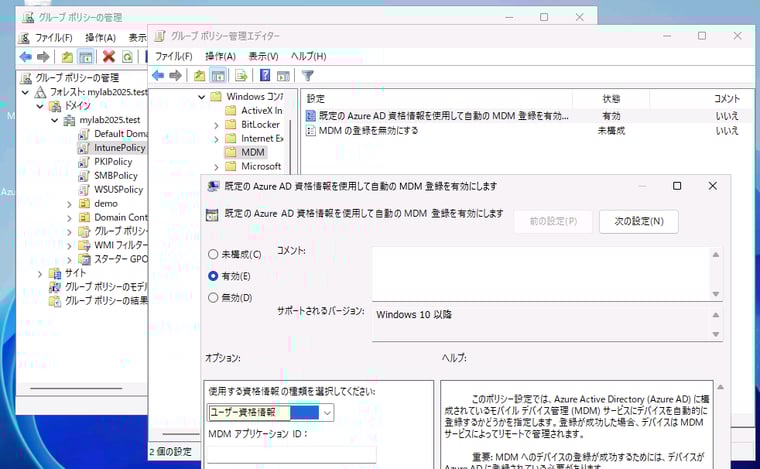Click the help pane scroll up arrow
The width and height of the screenshot is (760, 469).
pyautogui.click(x=721, y=387)
